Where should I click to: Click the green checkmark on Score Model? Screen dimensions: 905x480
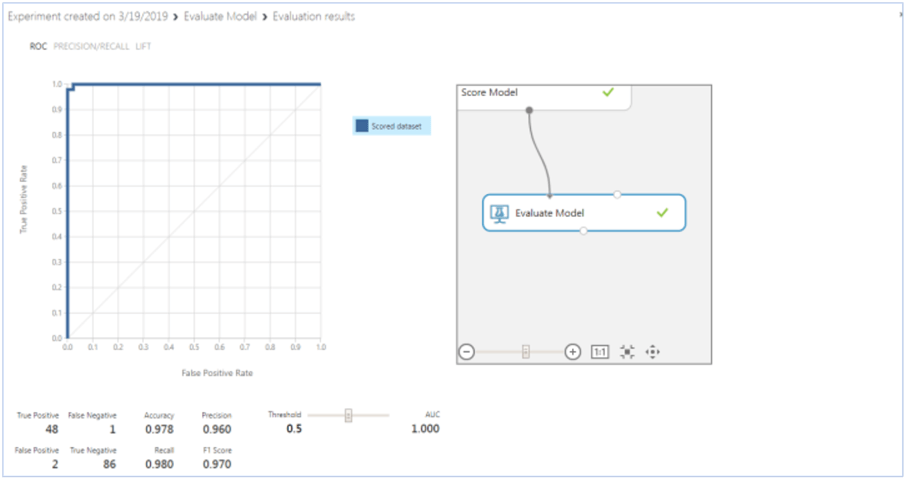[608, 92]
